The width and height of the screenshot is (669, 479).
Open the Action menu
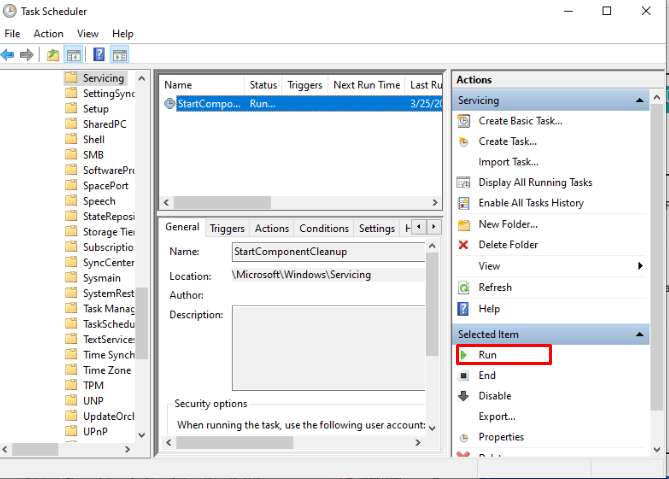point(48,33)
